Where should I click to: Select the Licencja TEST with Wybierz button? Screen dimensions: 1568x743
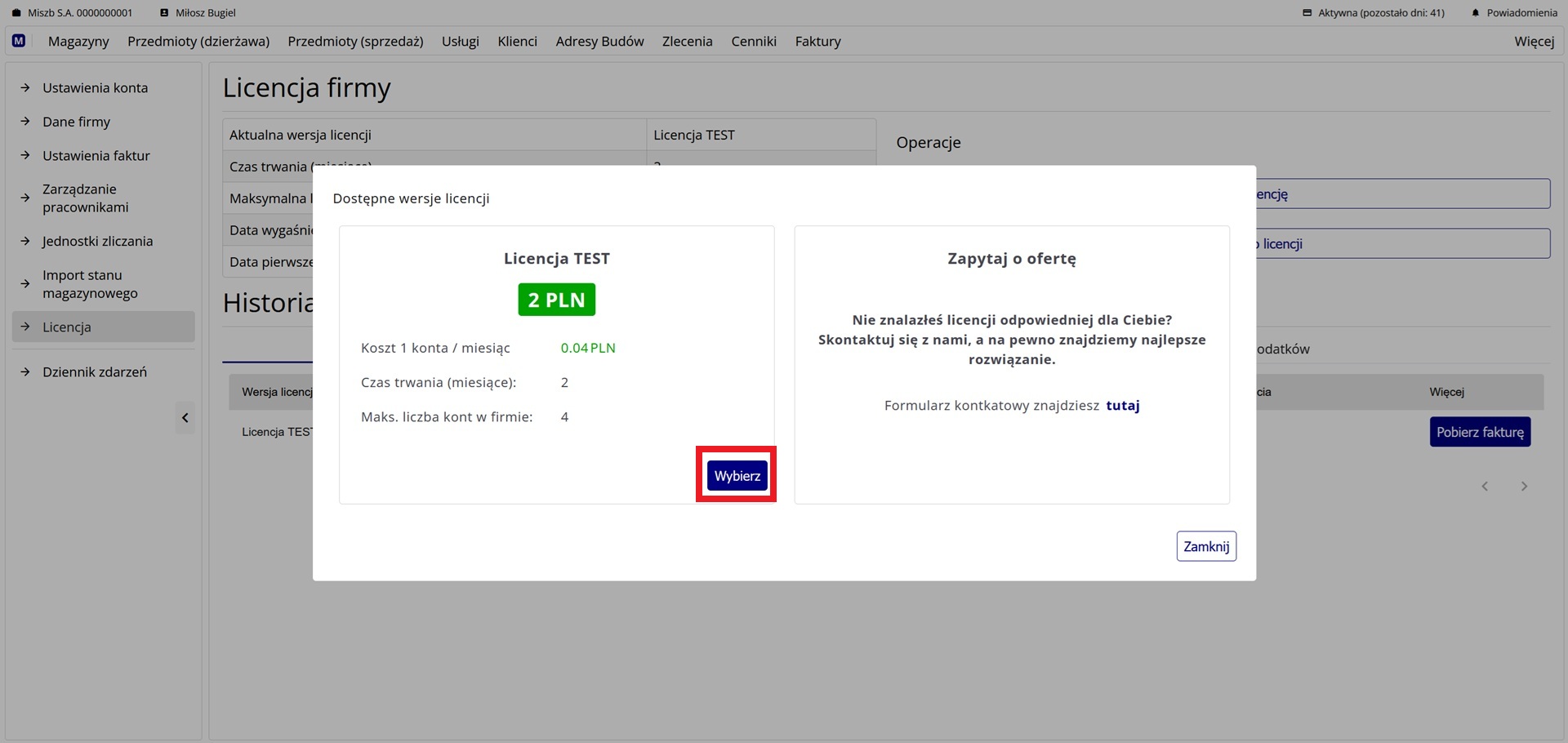(737, 476)
